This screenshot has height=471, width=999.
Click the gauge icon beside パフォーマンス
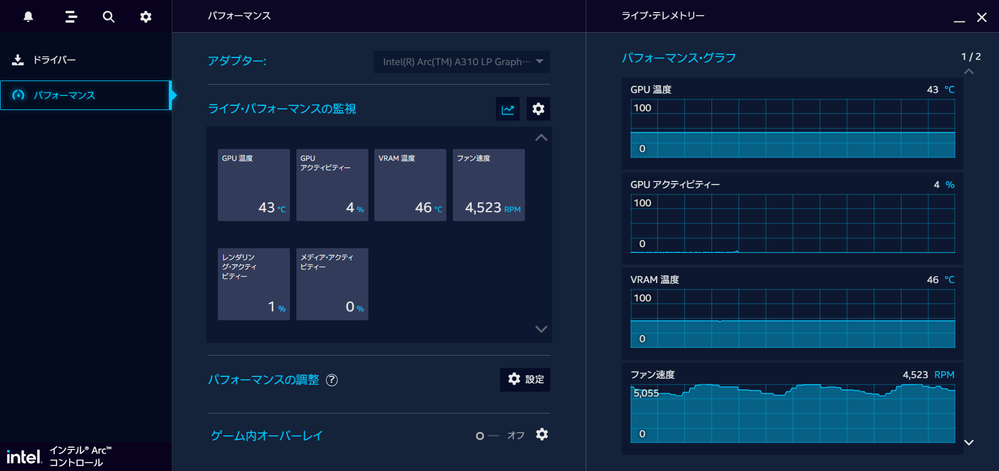click(x=18, y=96)
